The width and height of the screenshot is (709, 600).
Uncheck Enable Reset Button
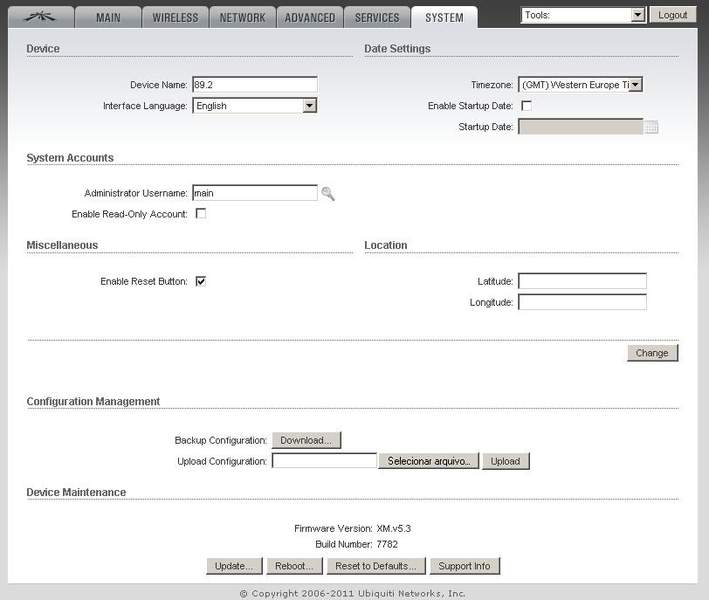(x=201, y=281)
